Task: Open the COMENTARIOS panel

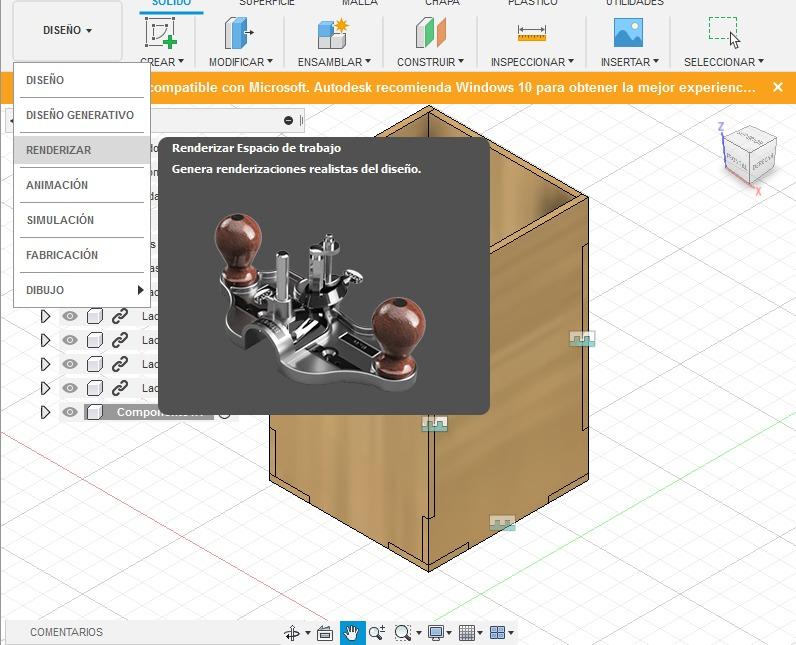Action: click(x=67, y=632)
